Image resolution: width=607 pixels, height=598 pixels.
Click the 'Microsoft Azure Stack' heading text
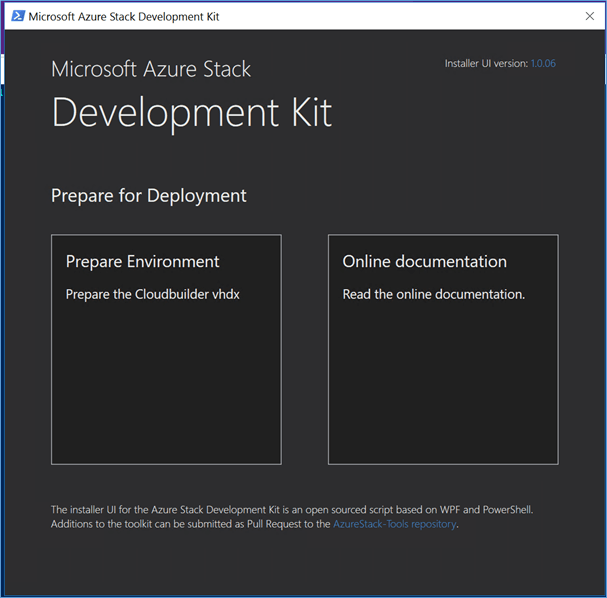(151, 70)
